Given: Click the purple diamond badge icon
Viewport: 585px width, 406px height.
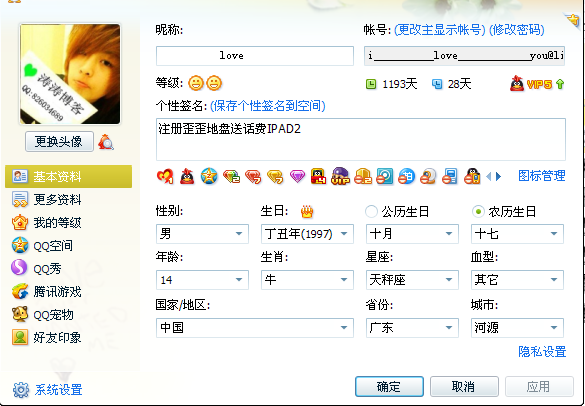Looking at the screenshot, I should point(297,176).
